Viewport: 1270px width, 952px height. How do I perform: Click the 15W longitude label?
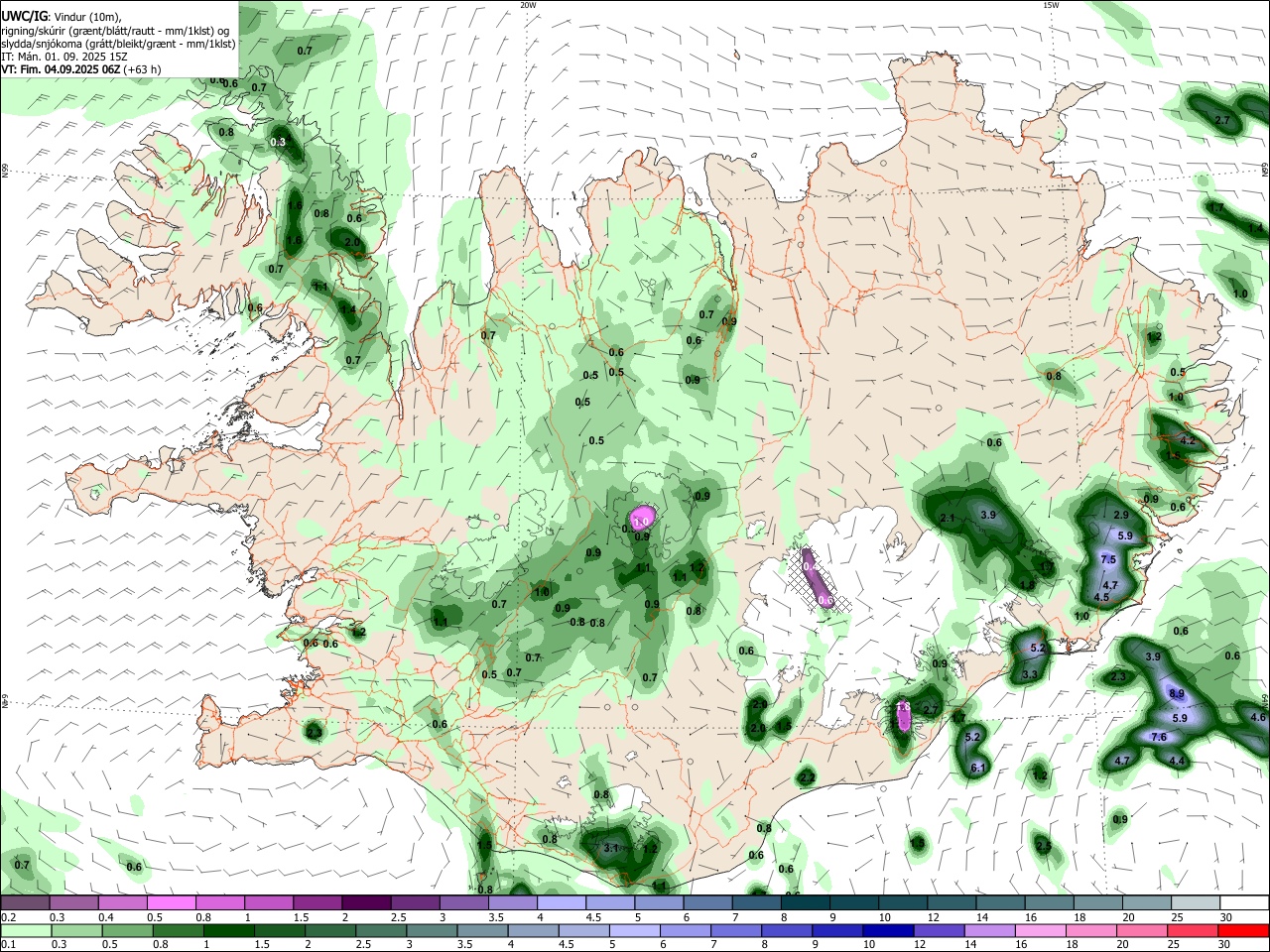1051,5
